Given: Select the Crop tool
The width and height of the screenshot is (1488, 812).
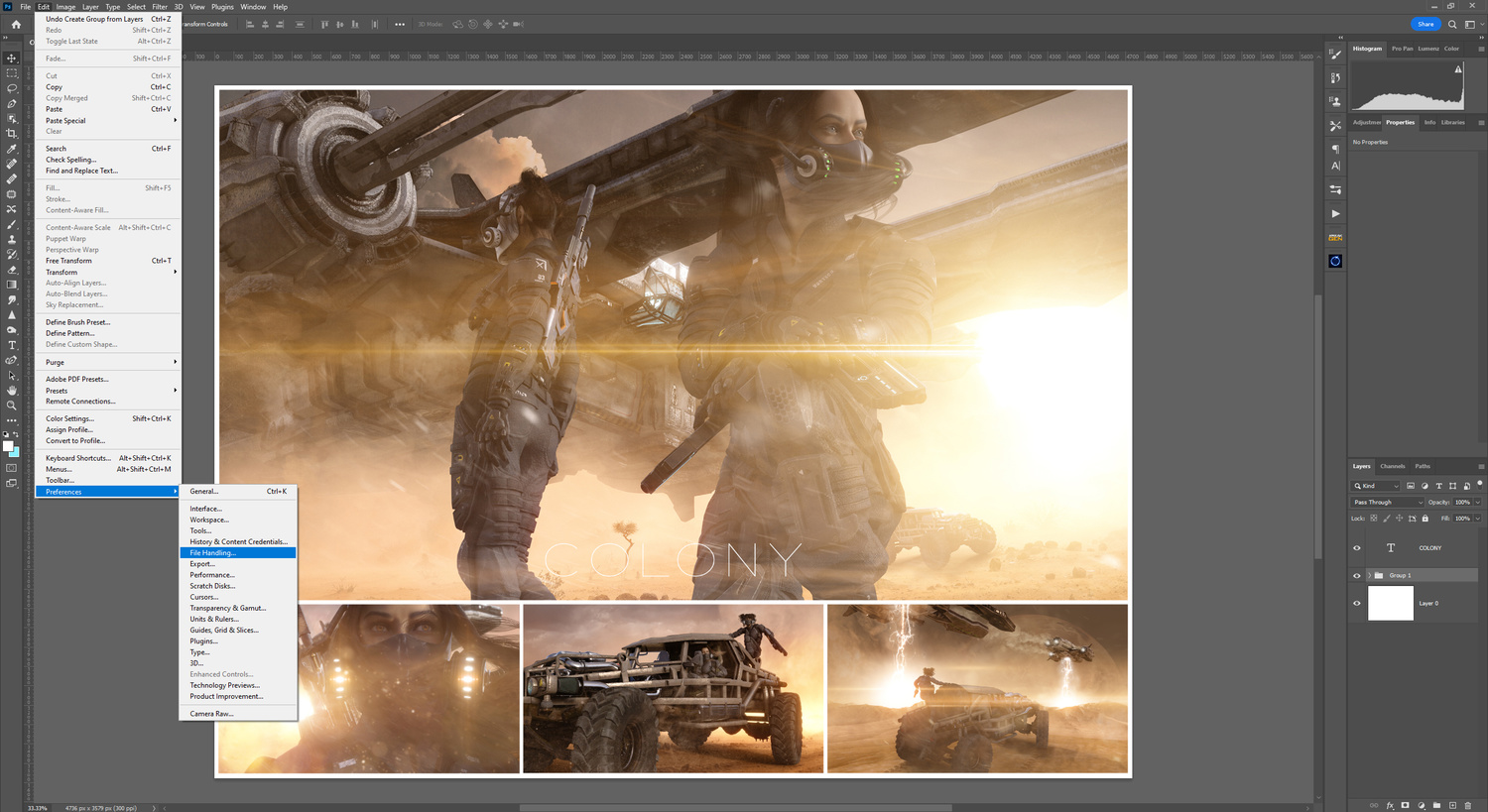Looking at the screenshot, I should pyautogui.click(x=12, y=134).
